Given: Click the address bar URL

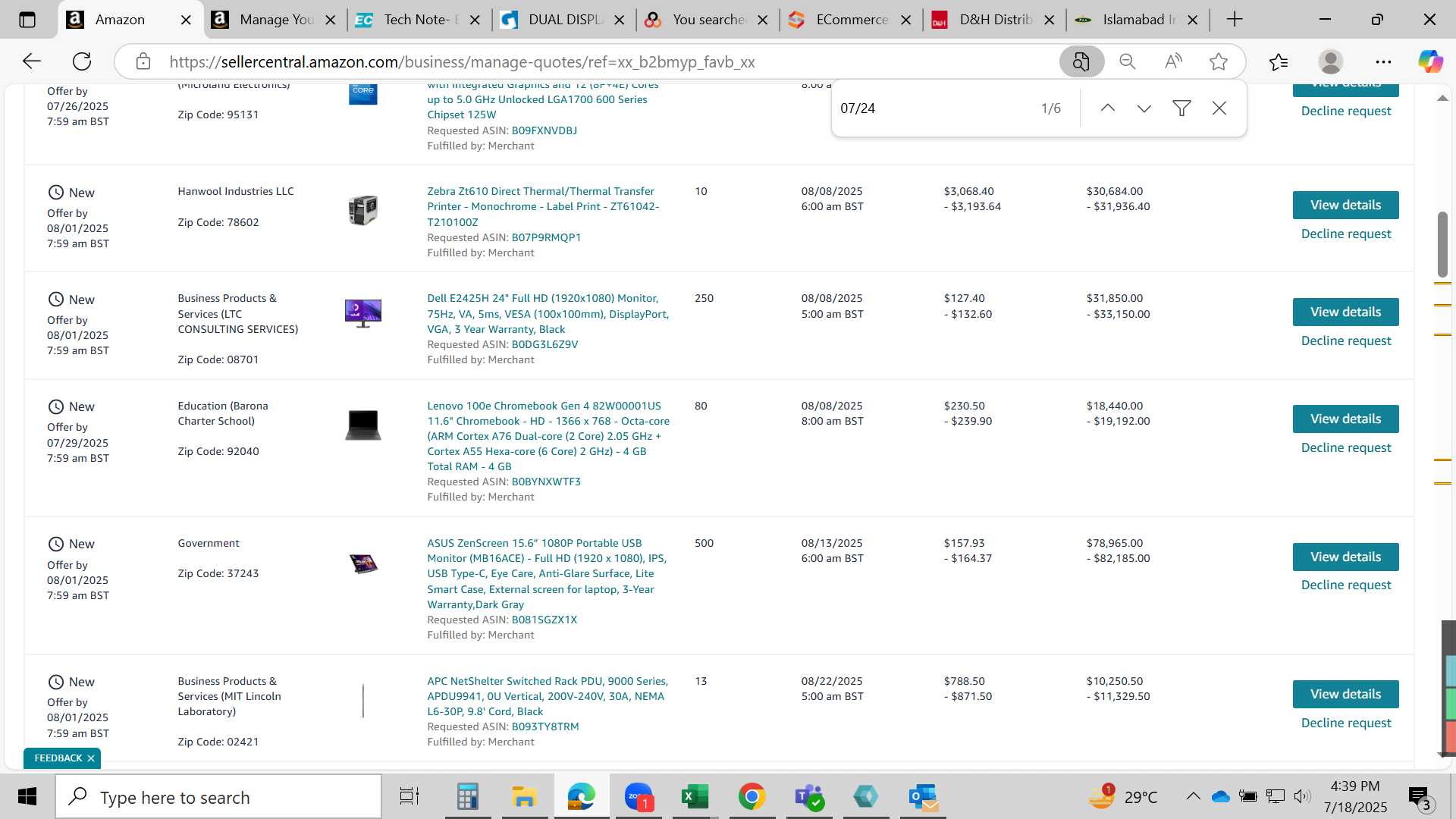Looking at the screenshot, I should [462, 62].
